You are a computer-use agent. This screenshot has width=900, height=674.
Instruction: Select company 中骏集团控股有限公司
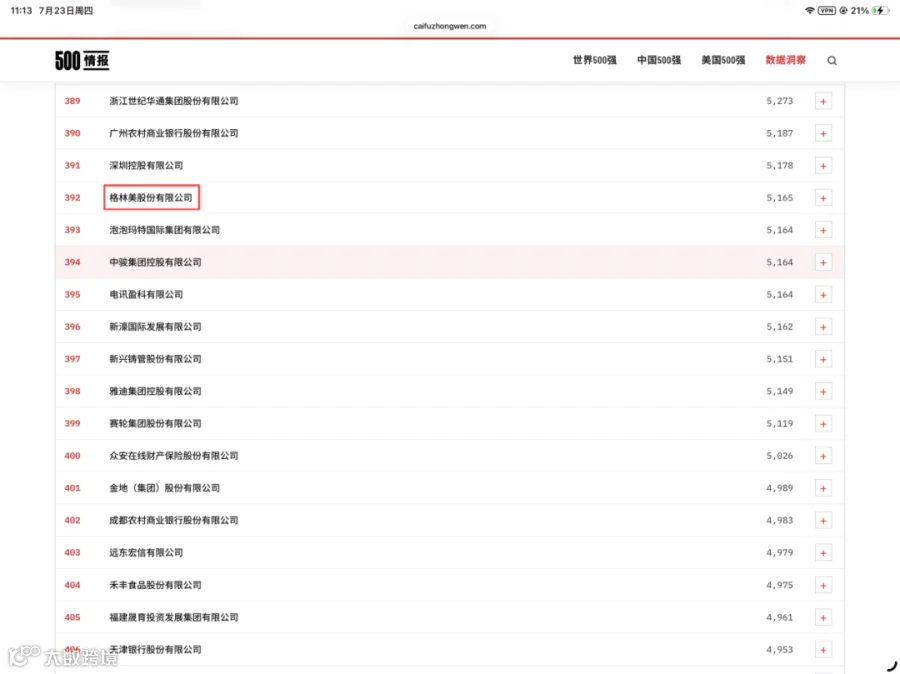coord(156,262)
